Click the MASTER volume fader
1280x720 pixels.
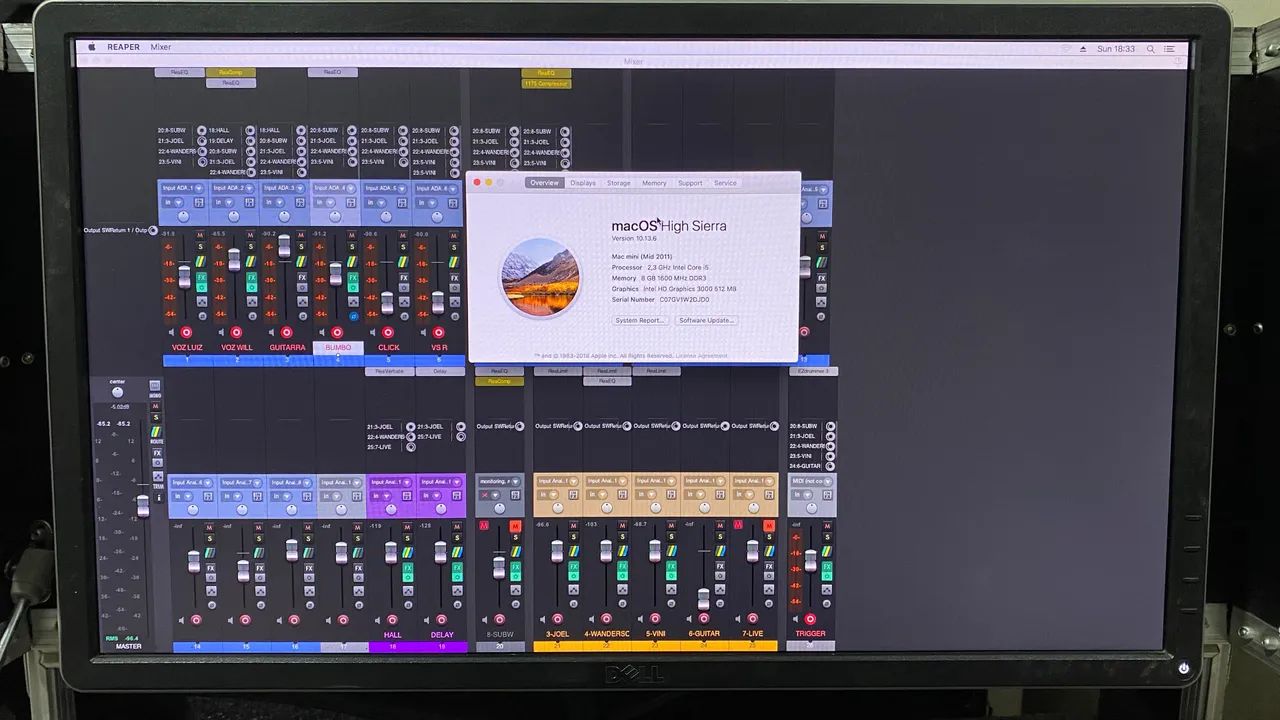pos(143,506)
